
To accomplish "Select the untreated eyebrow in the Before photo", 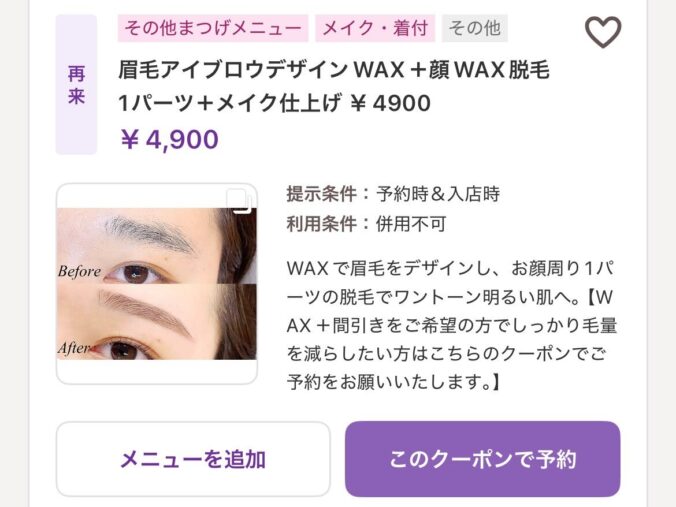I will tap(150, 233).
